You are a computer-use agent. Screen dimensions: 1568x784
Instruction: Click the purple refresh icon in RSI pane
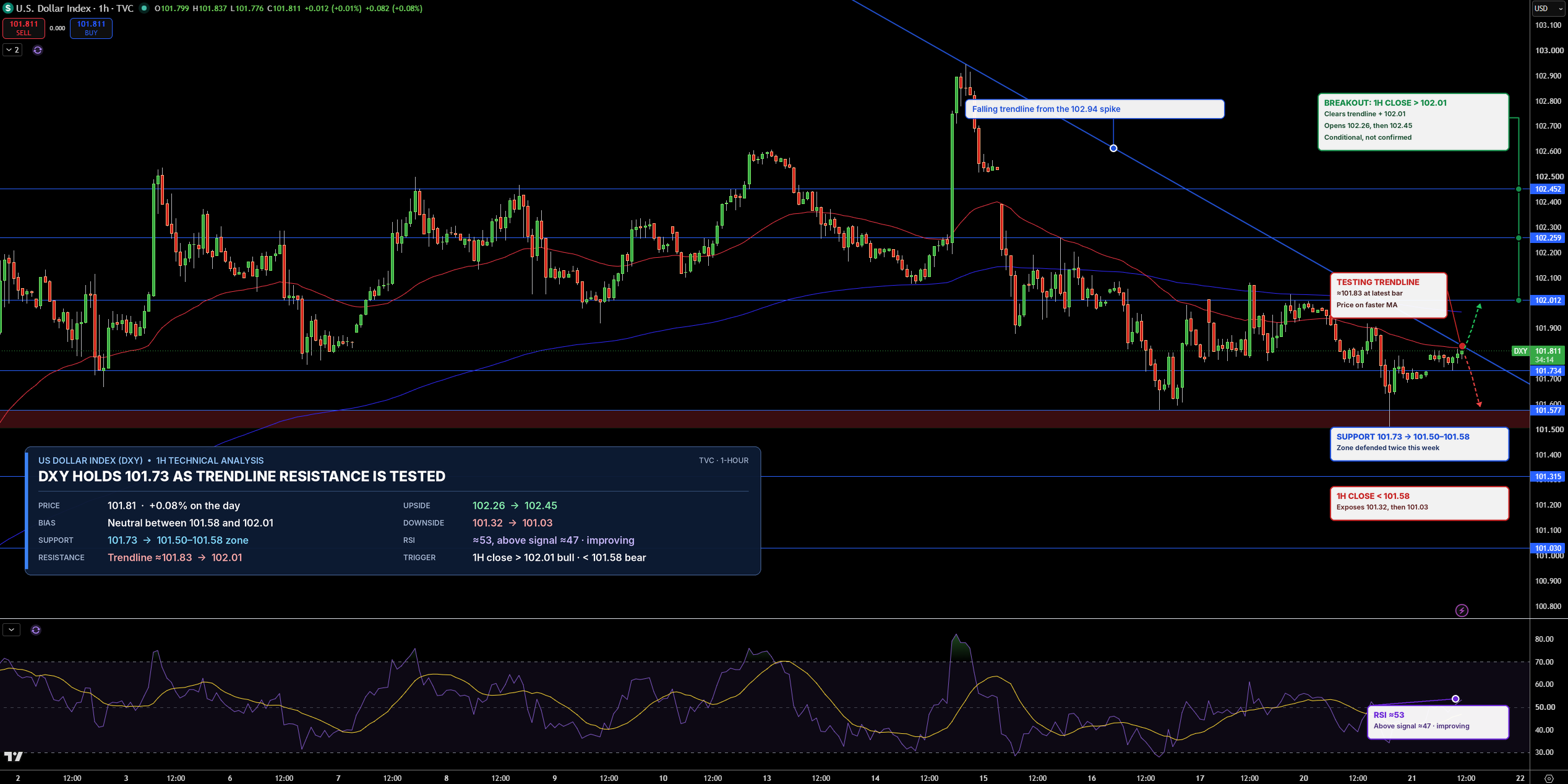coord(36,629)
